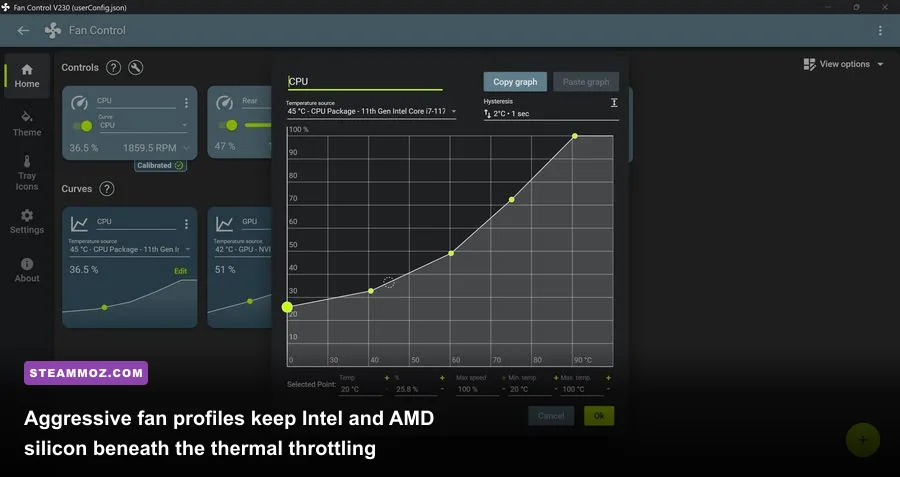Click the Max speed field showing 100 %
The image size is (900, 477).
point(478,389)
